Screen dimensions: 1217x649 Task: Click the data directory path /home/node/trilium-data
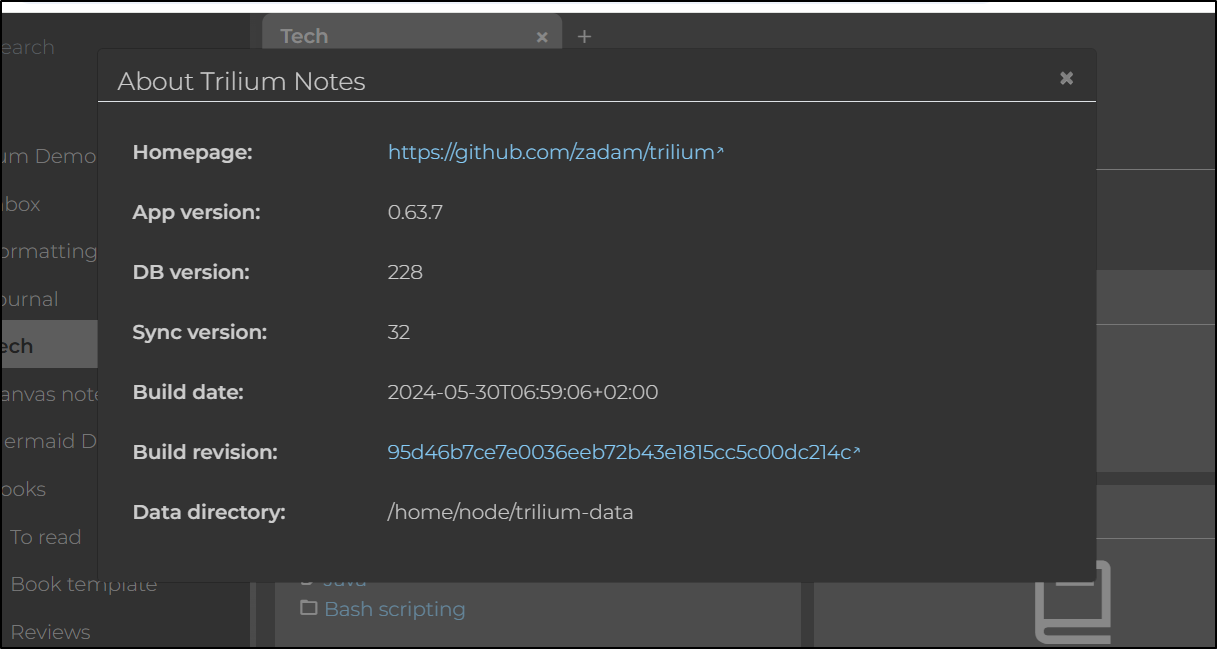click(x=511, y=512)
